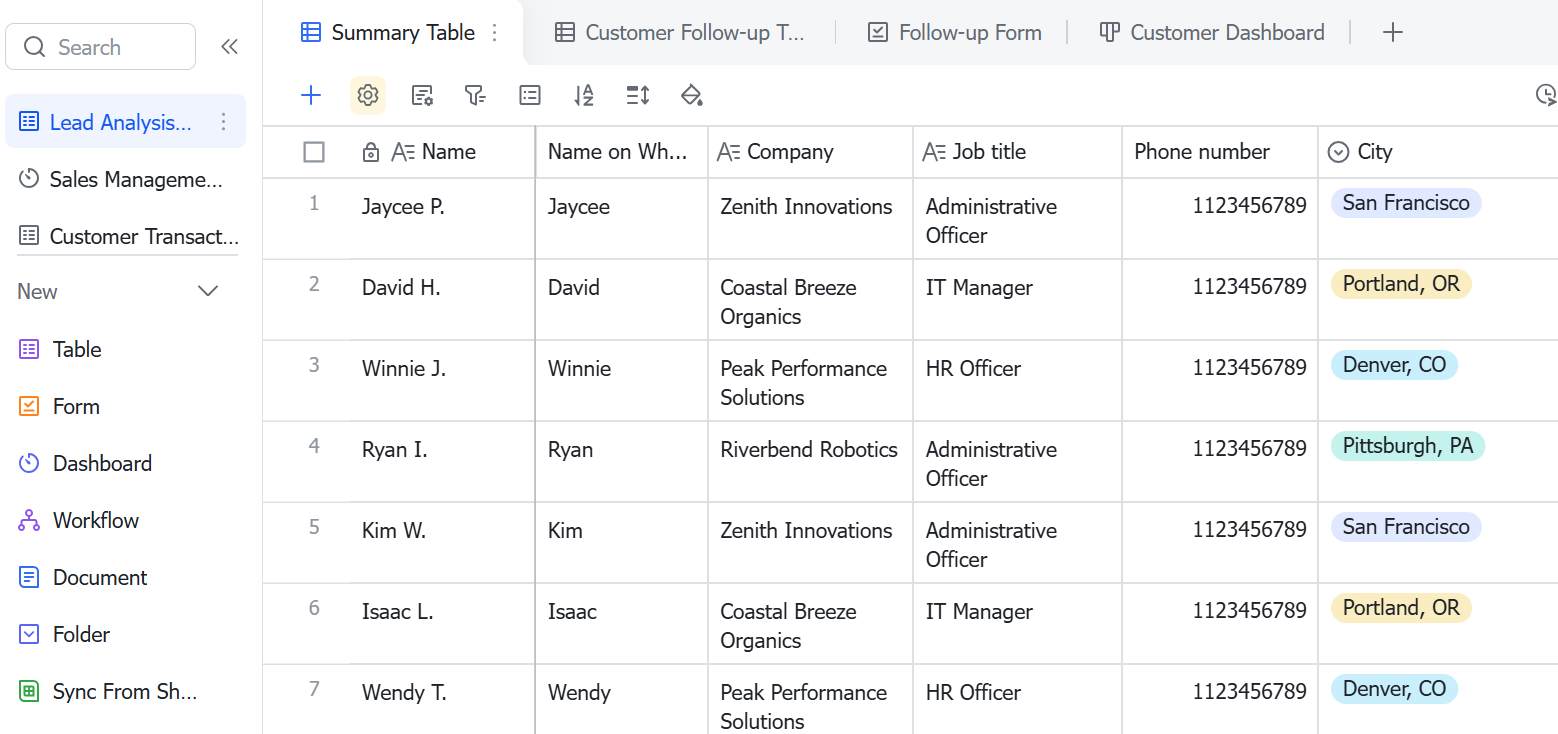The width and height of the screenshot is (1558, 734).
Task: Open the field configuration icon
Action: coord(423,95)
